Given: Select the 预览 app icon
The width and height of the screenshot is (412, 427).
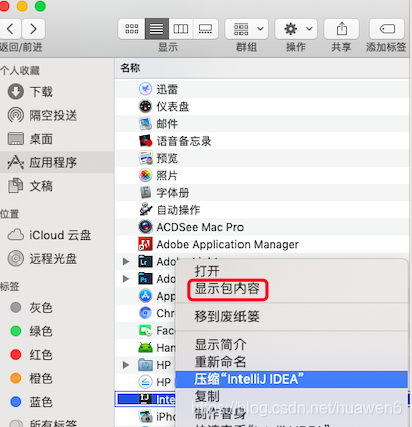Looking at the screenshot, I should (145, 158).
